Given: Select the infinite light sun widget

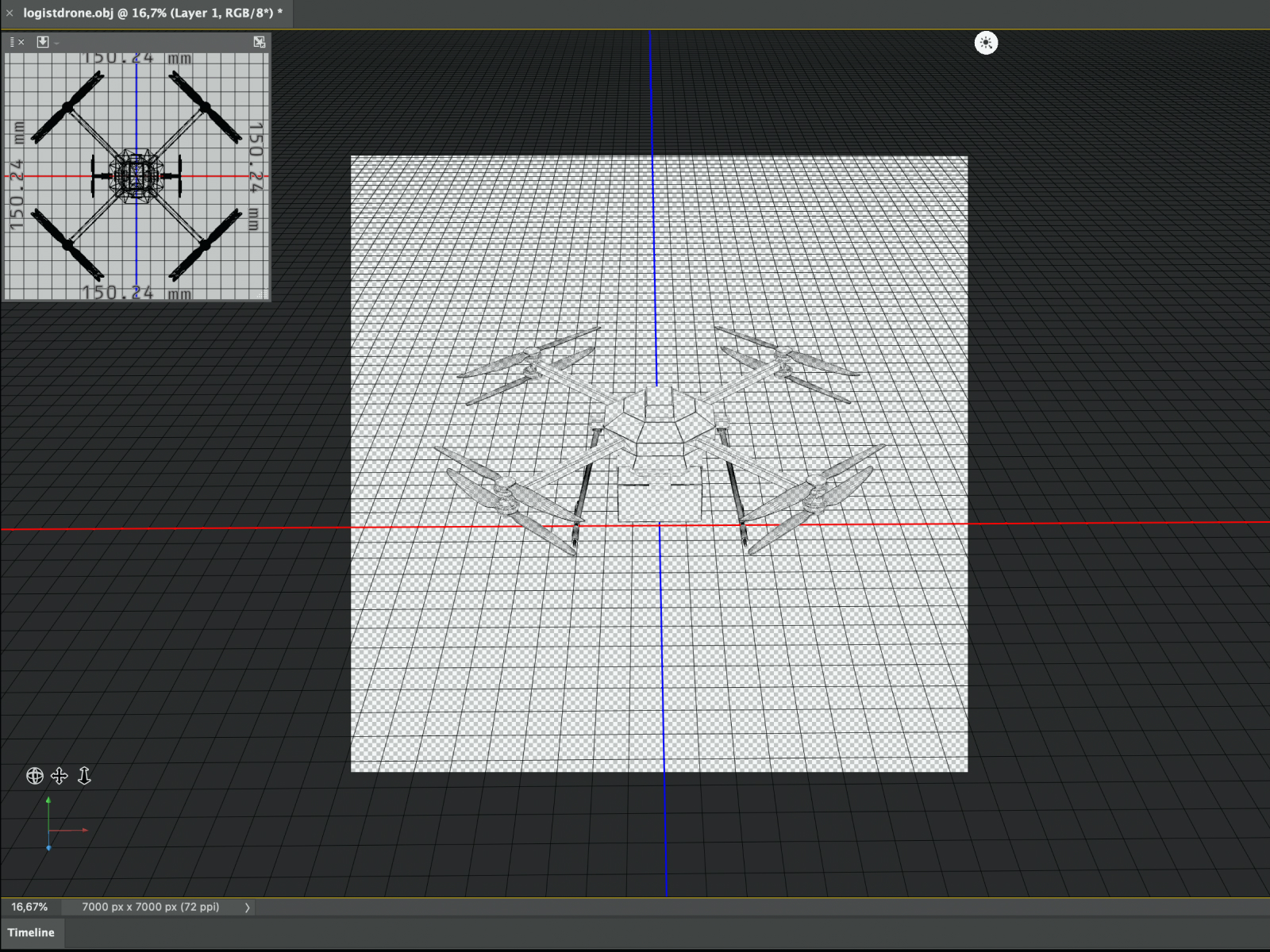Looking at the screenshot, I should (x=986, y=43).
